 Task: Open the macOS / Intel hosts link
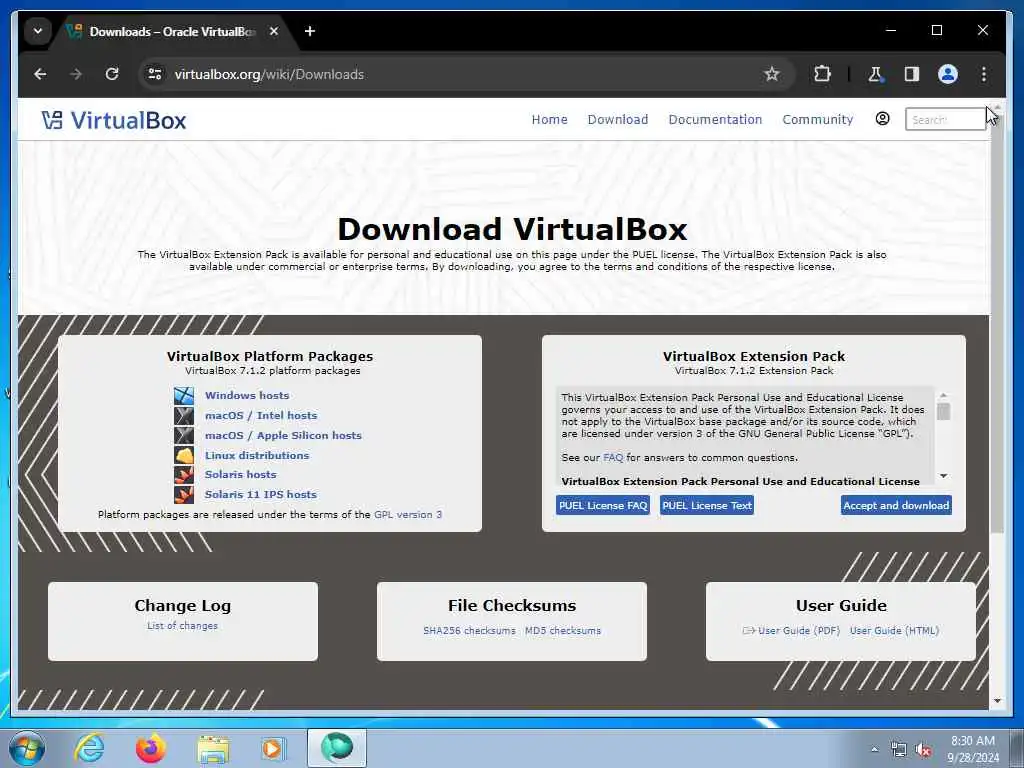[261, 415]
